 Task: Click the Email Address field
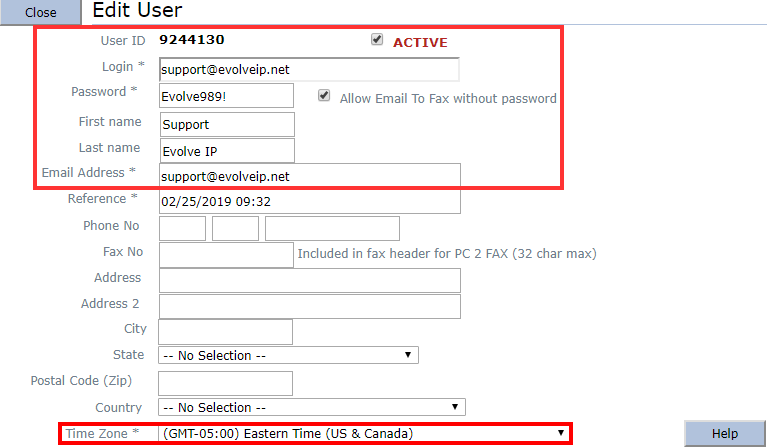tap(309, 176)
